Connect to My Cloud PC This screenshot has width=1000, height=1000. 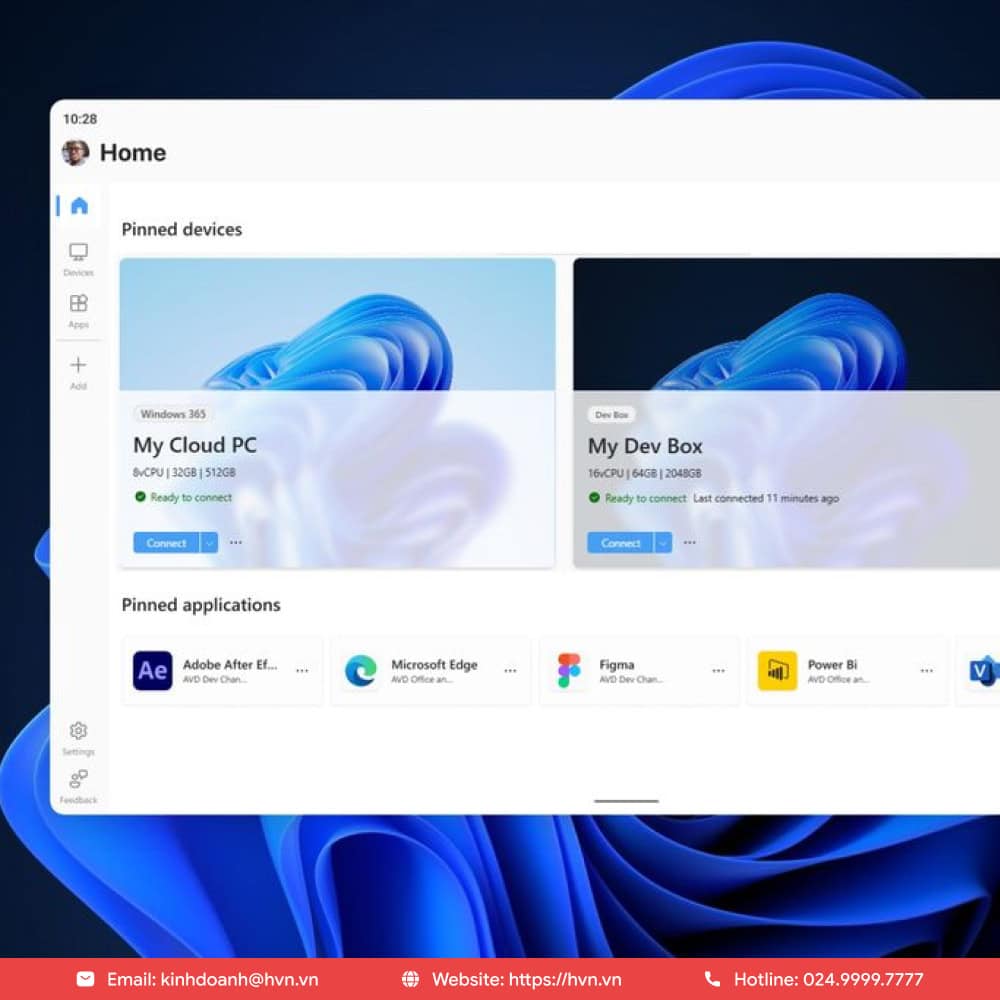166,543
